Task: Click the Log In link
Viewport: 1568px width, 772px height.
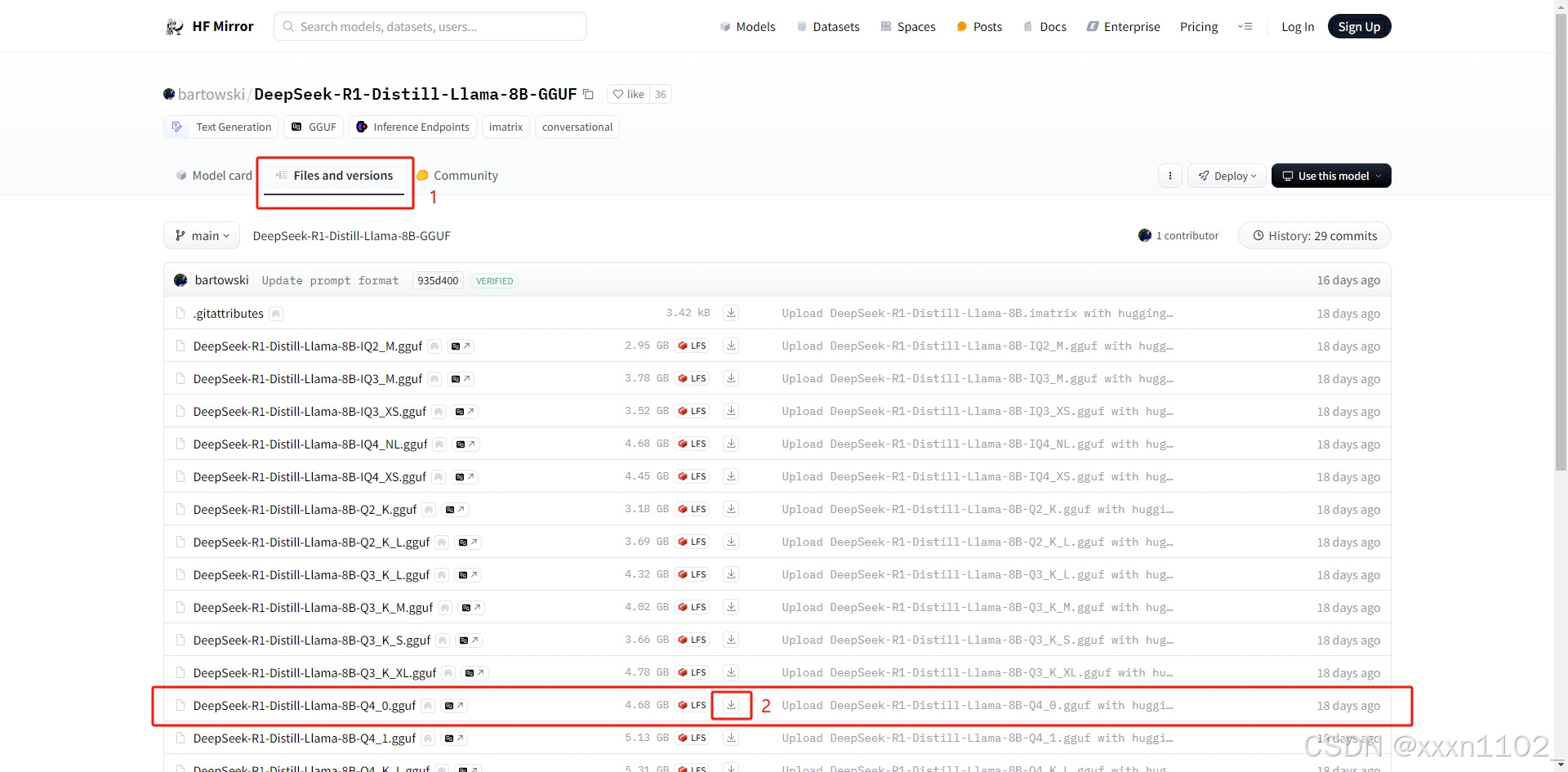Action: point(1298,26)
